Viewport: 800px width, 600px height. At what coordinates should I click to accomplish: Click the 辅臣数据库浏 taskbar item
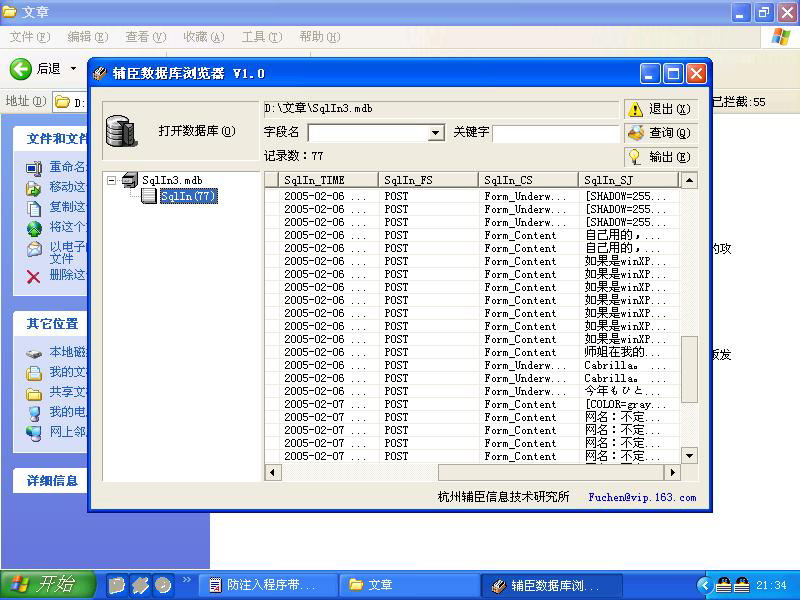point(551,585)
